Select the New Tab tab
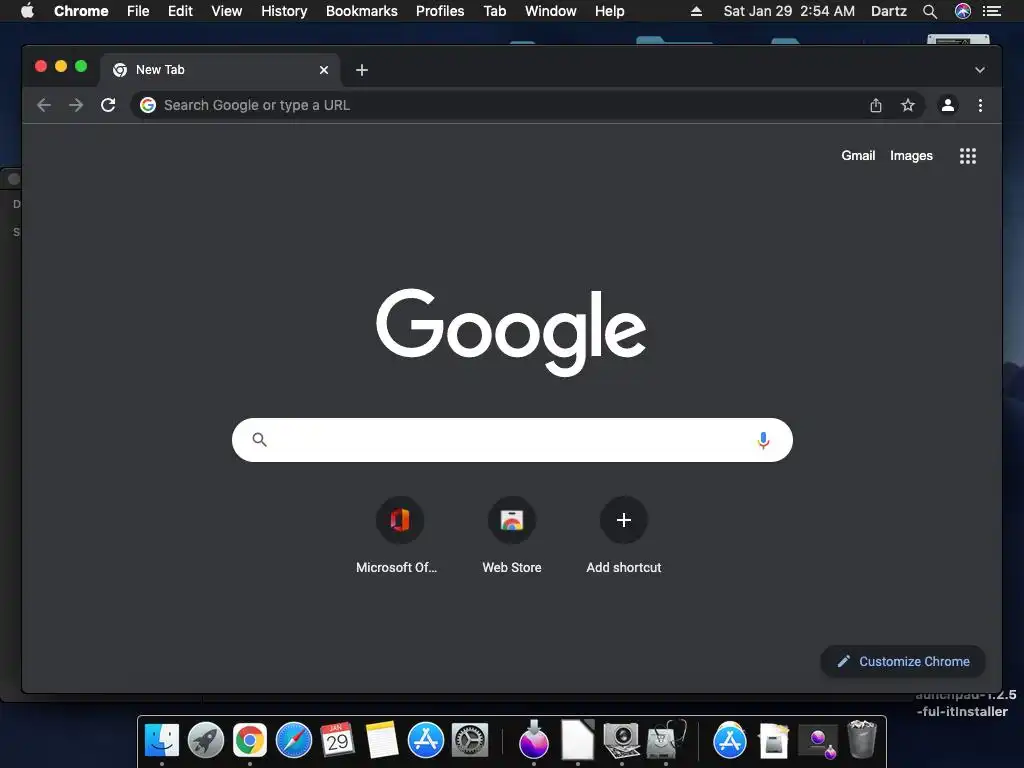Viewport: 1024px width, 768px height. 220,70
